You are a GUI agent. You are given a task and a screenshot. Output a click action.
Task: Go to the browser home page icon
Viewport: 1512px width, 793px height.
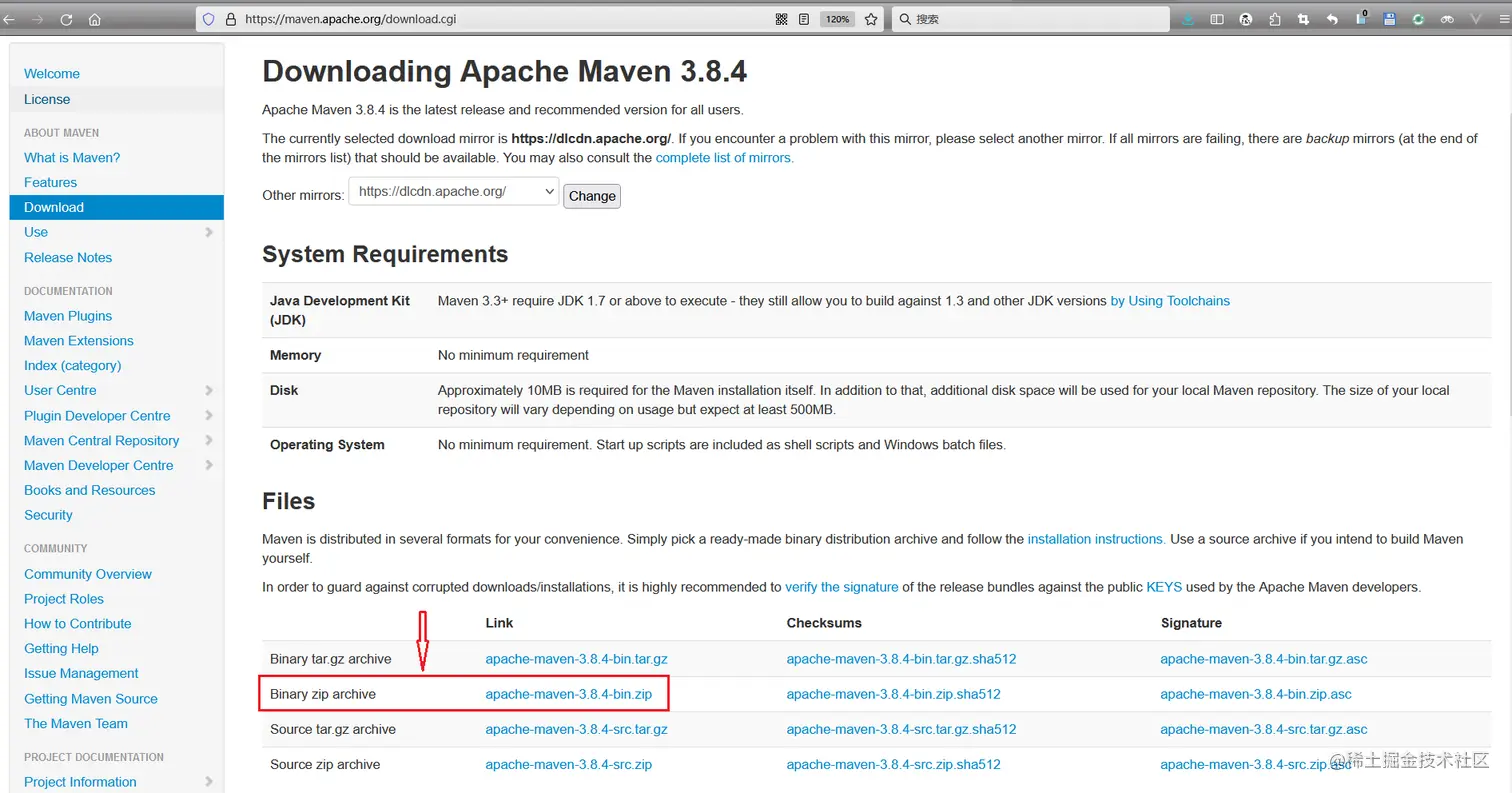pos(95,19)
